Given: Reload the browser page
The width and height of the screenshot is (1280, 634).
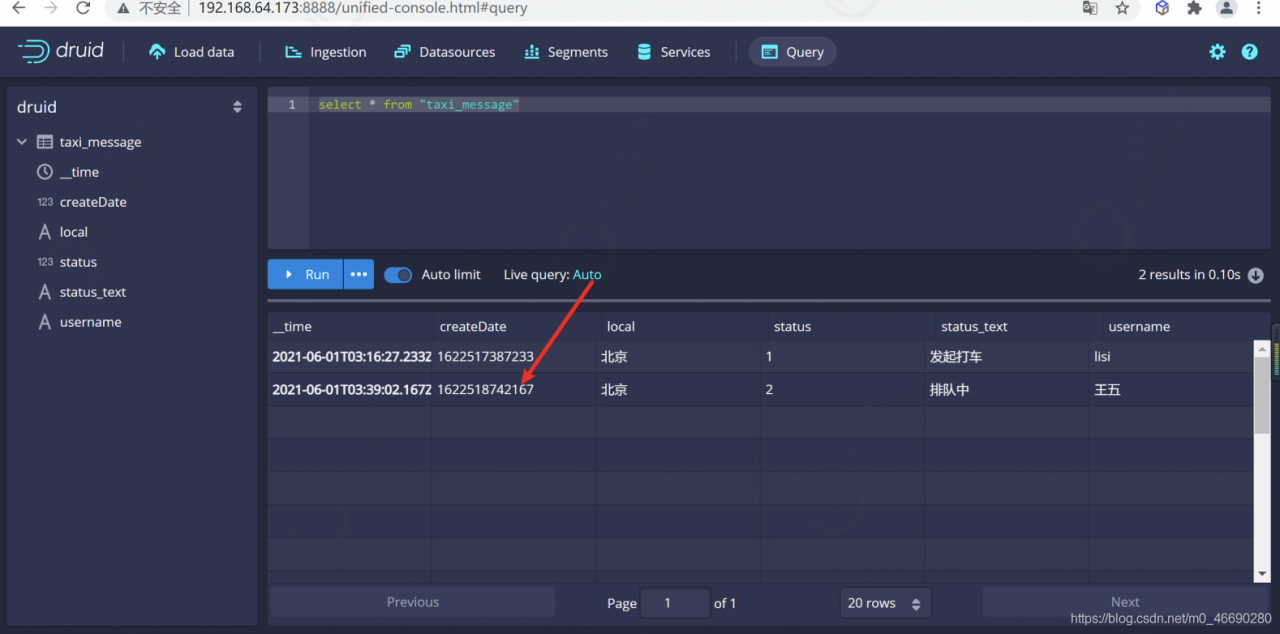Looking at the screenshot, I should [84, 8].
